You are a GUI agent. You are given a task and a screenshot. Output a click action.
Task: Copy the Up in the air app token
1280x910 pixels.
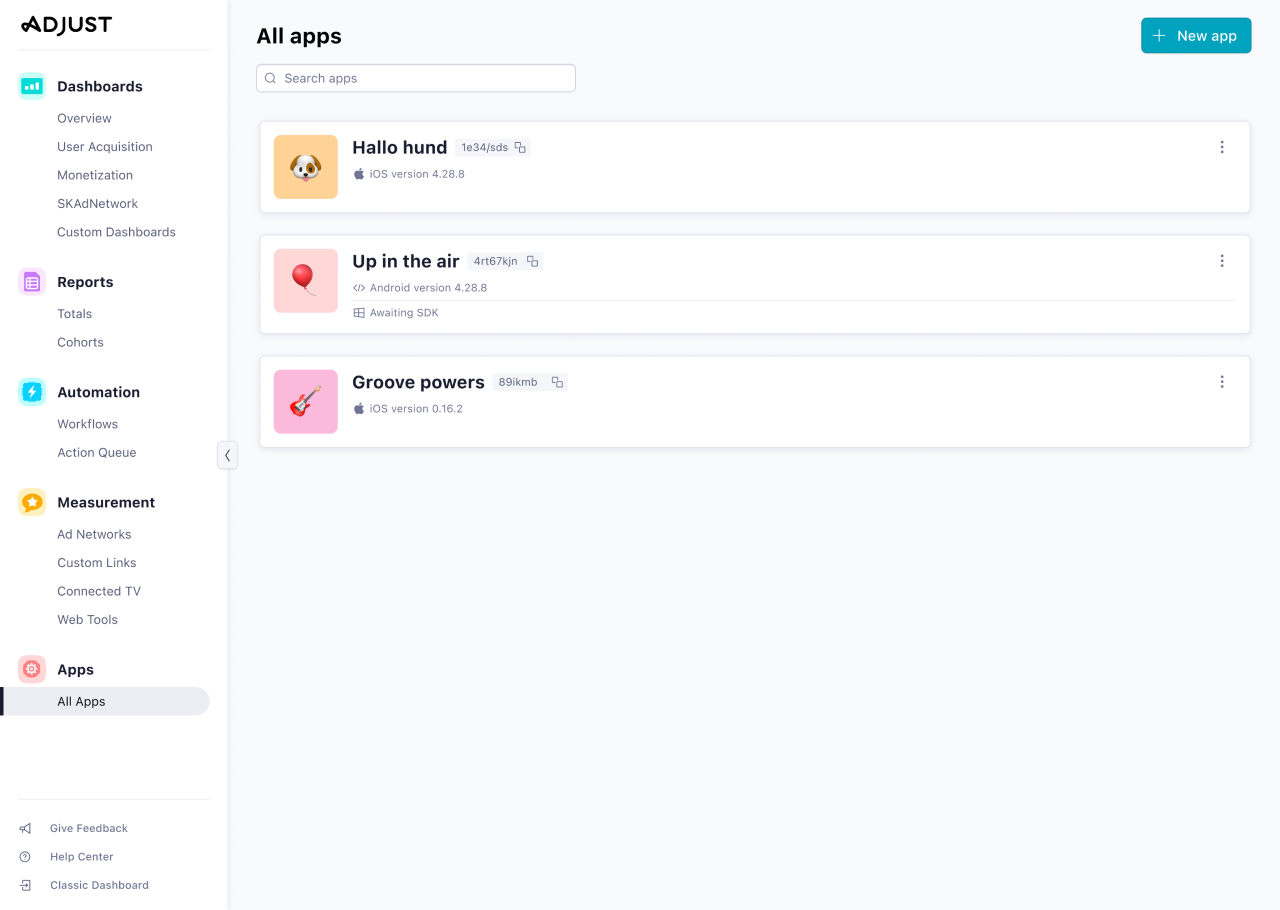532,260
